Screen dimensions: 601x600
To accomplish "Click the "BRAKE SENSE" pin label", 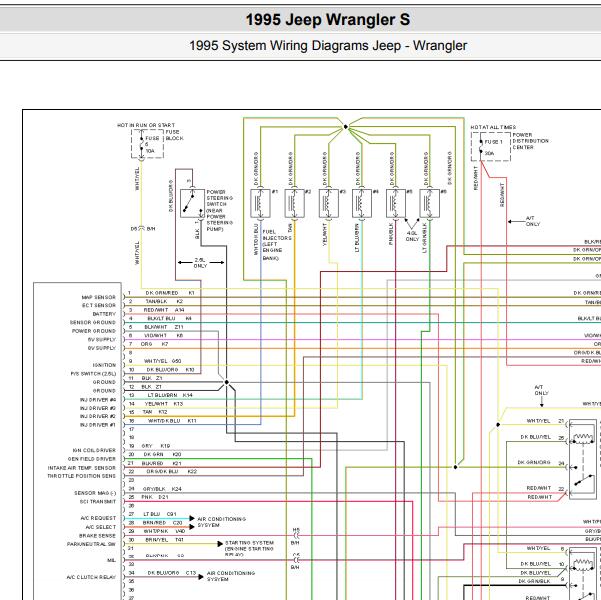I will tap(97, 536).
